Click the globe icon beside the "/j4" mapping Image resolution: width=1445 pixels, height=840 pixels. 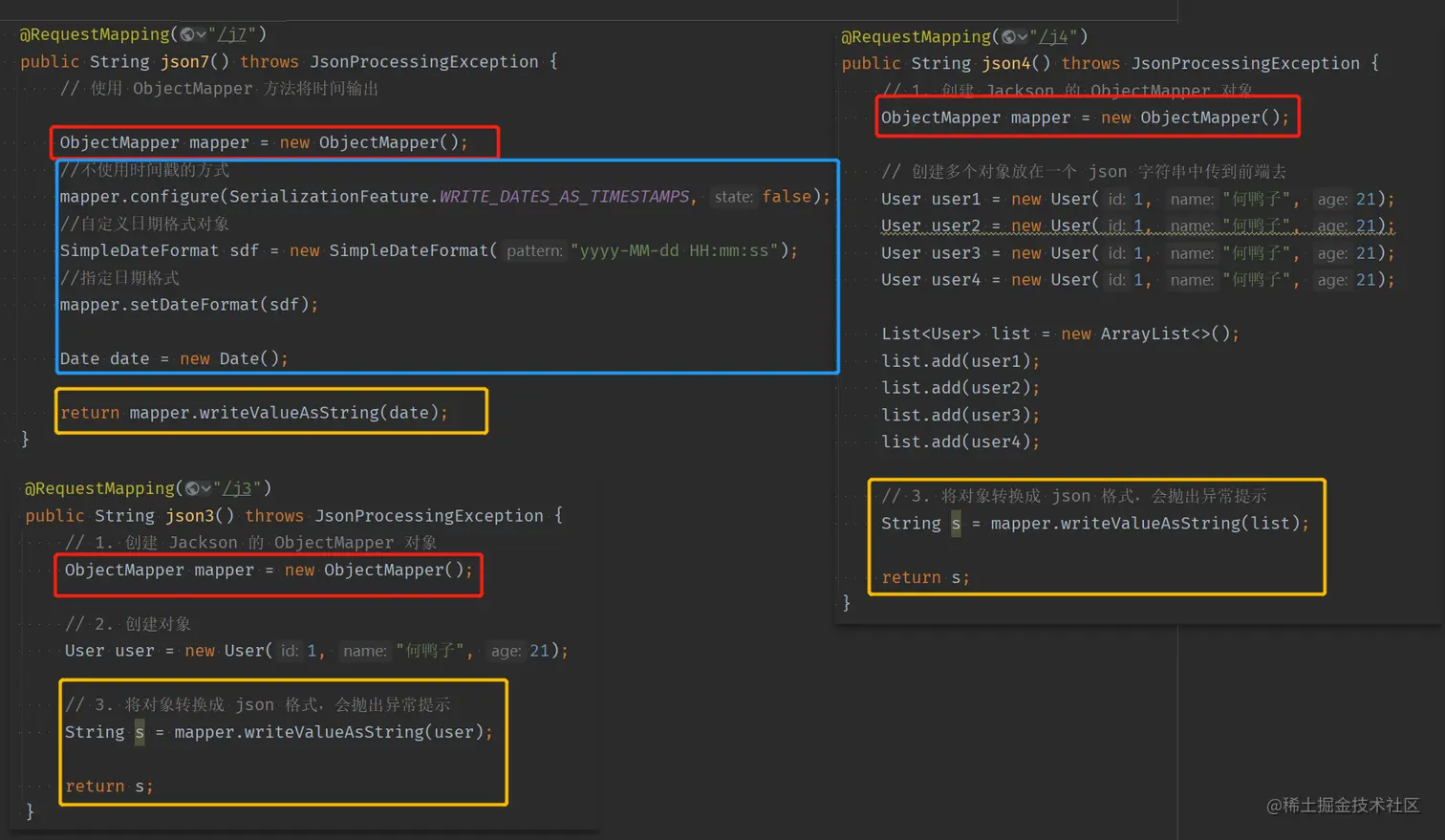click(x=1008, y=37)
